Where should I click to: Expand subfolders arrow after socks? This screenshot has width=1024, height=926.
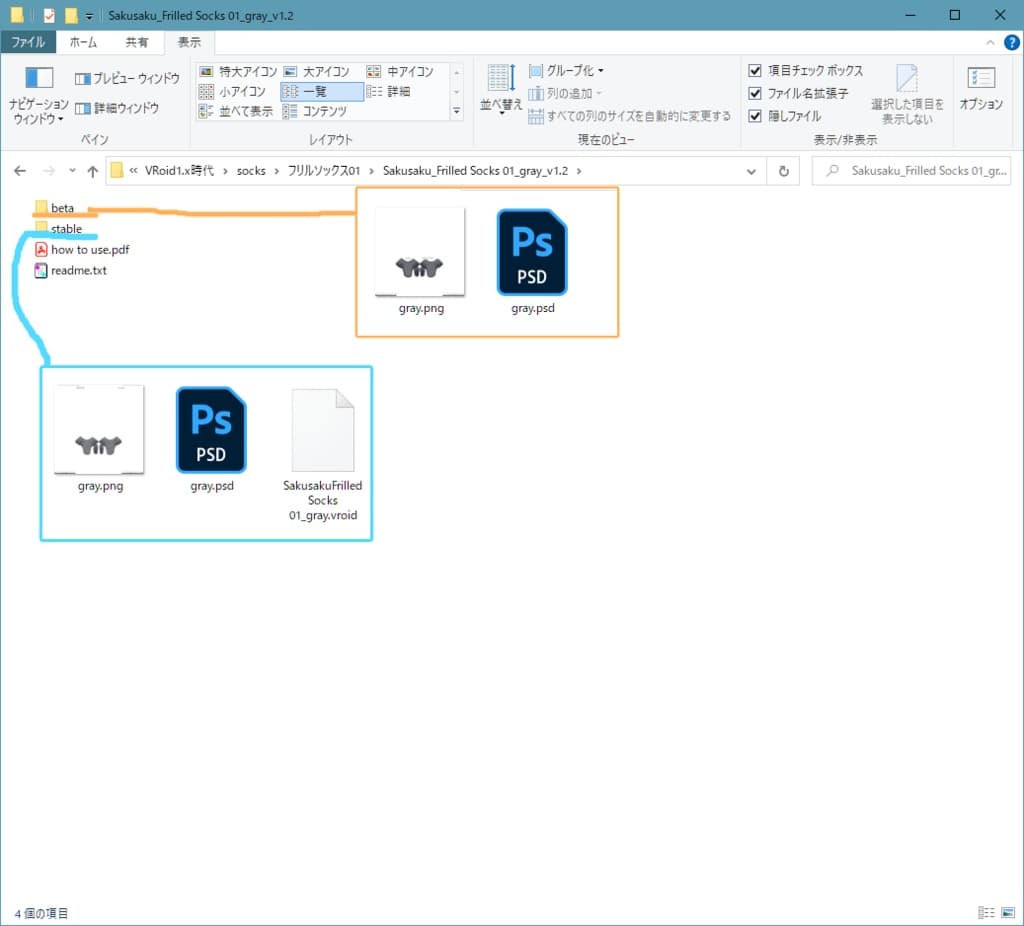click(276, 171)
